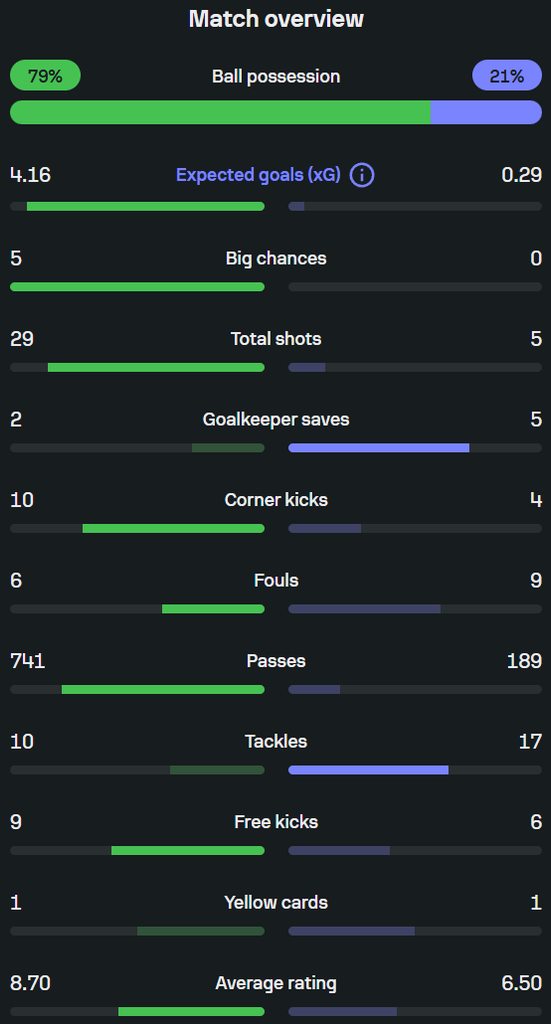Click the purple Goalkeeper saves bar
Image resolution: width=551 pixels, height=1024 pixels.
379,448
